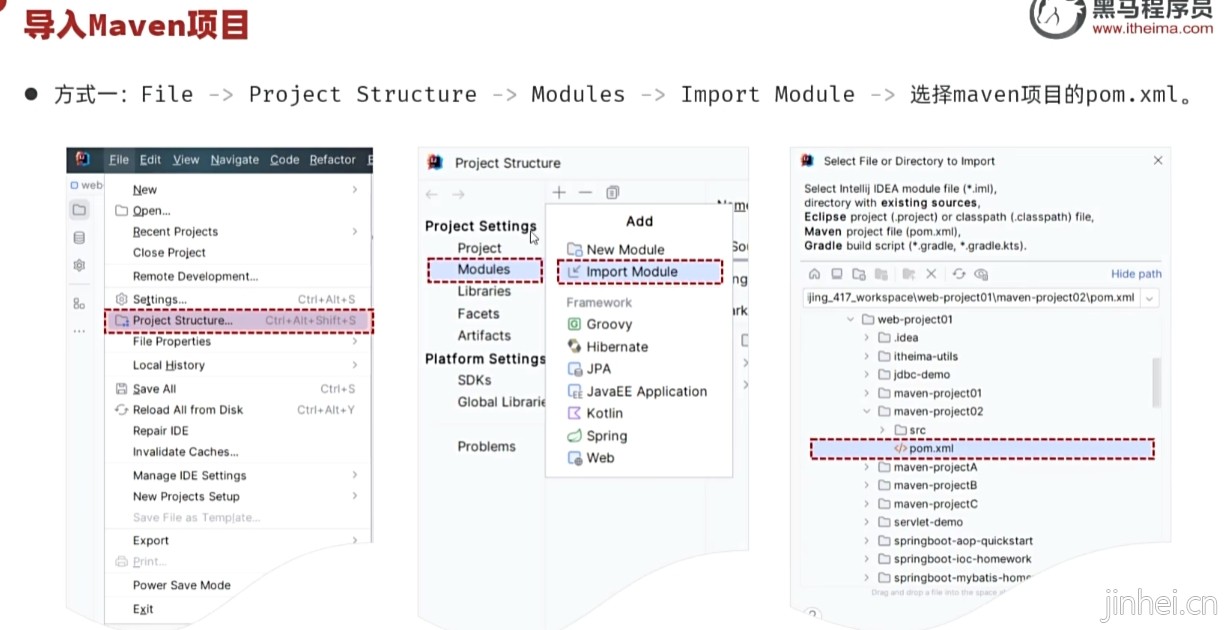Click the import dialog tree vertical scrollbar

[1157, 382]
